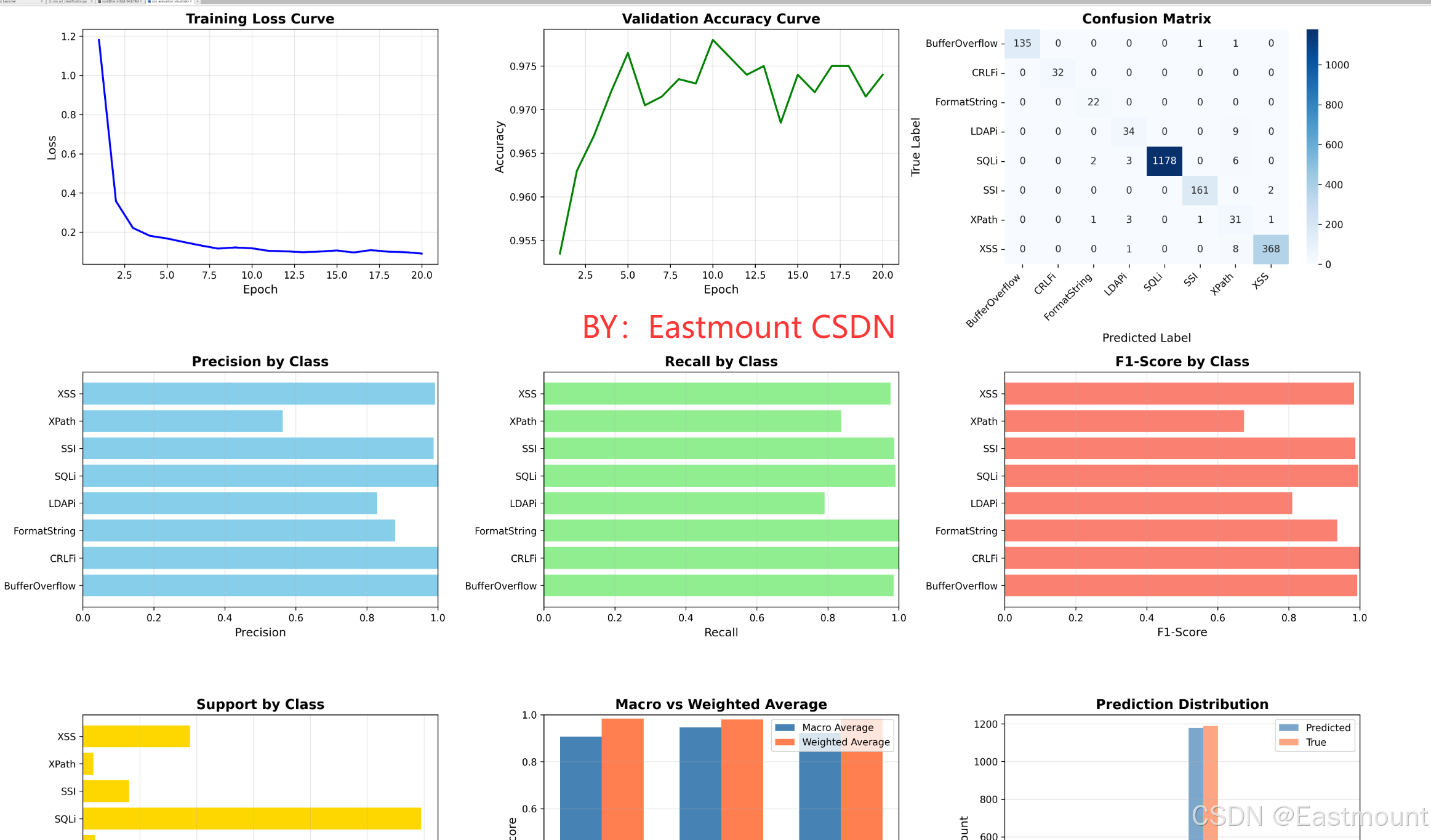Screen dimensions: 1431x840
Task: Click the "Recall by Class" title
Action: pyautogui.click(x=721, y=361)
